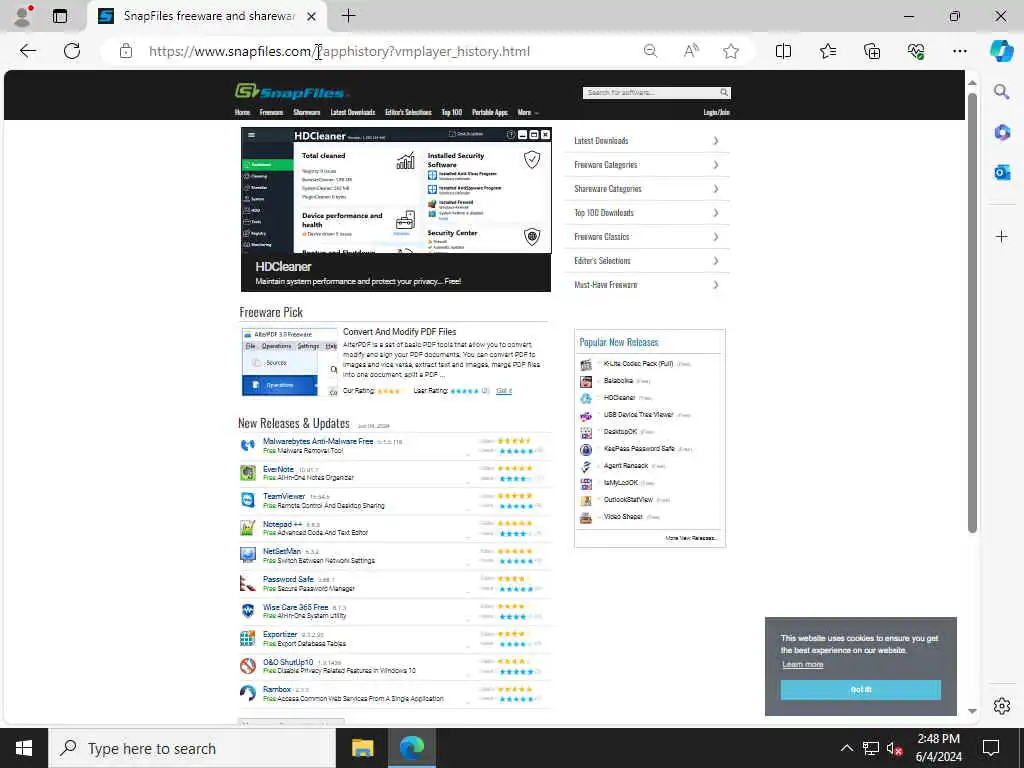Open Freeware menu item
Viewport: 1024px width, 768px height.
[271, 112]
